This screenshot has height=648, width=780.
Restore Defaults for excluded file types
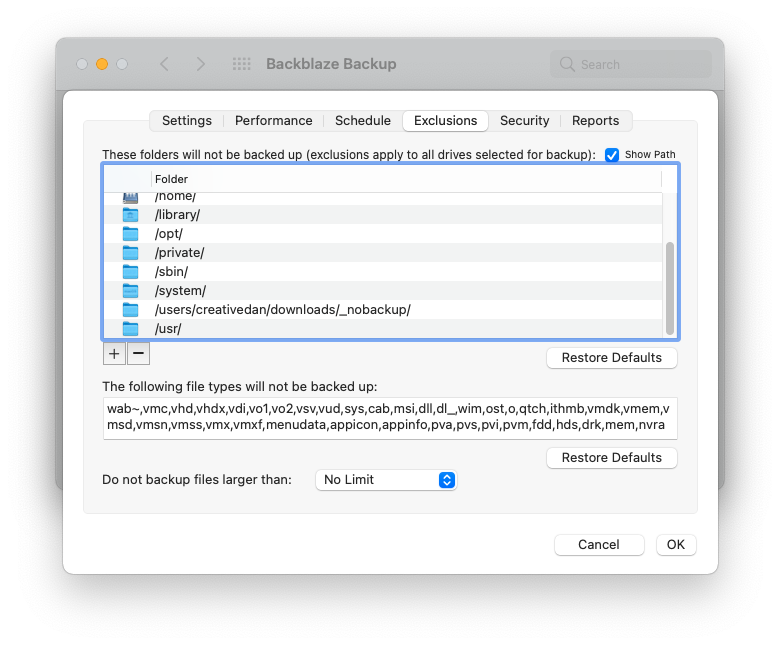click(x=612, y=458)
